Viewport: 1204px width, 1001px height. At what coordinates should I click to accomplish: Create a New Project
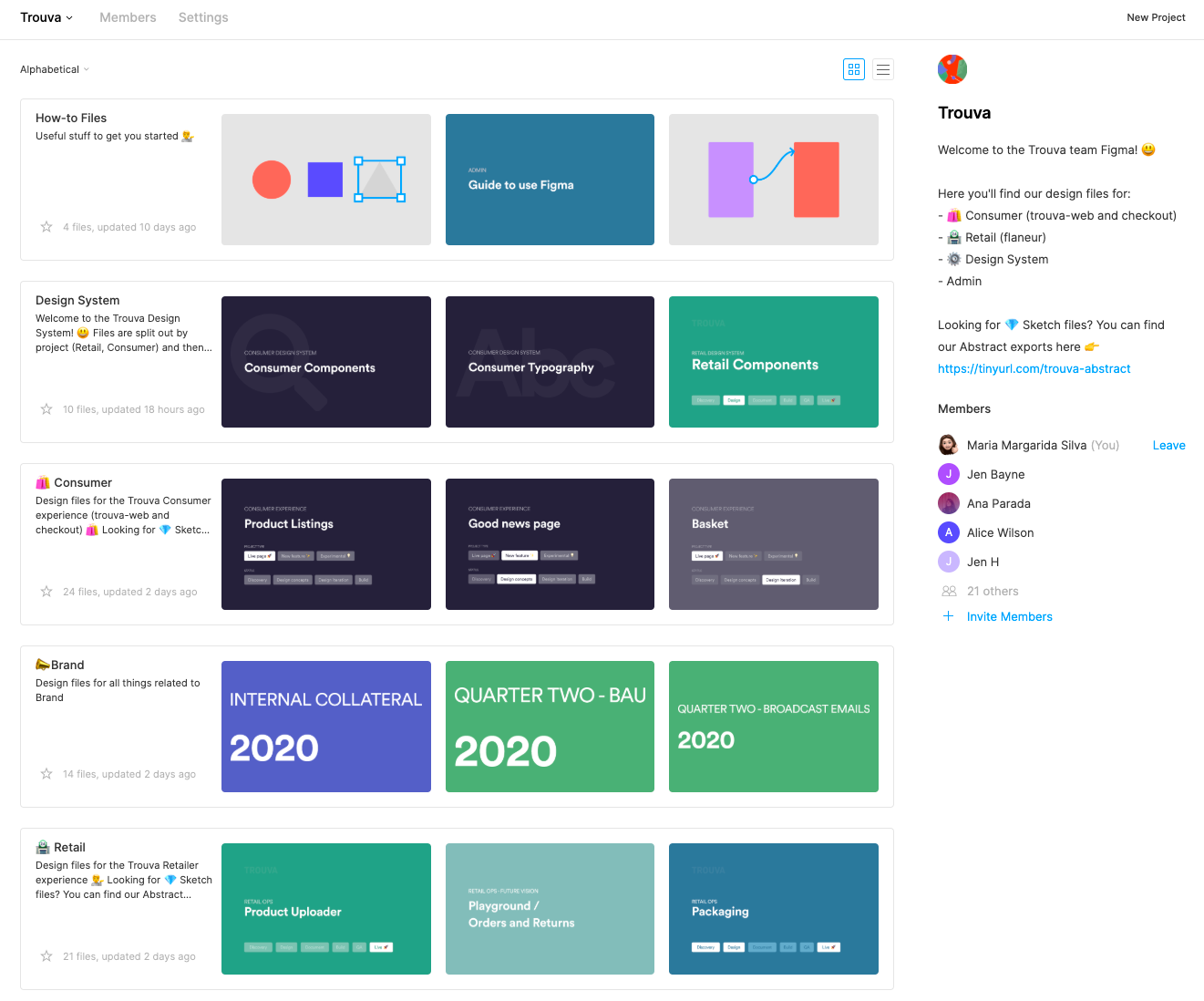(x=1156, y=17)
